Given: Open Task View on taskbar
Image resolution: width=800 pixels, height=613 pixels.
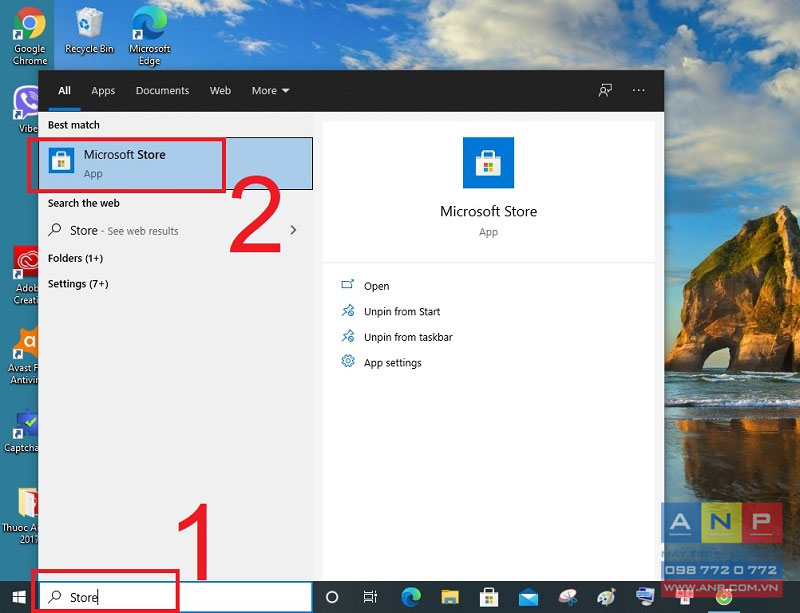Looking at the screenshot, I should coord(370,597).
